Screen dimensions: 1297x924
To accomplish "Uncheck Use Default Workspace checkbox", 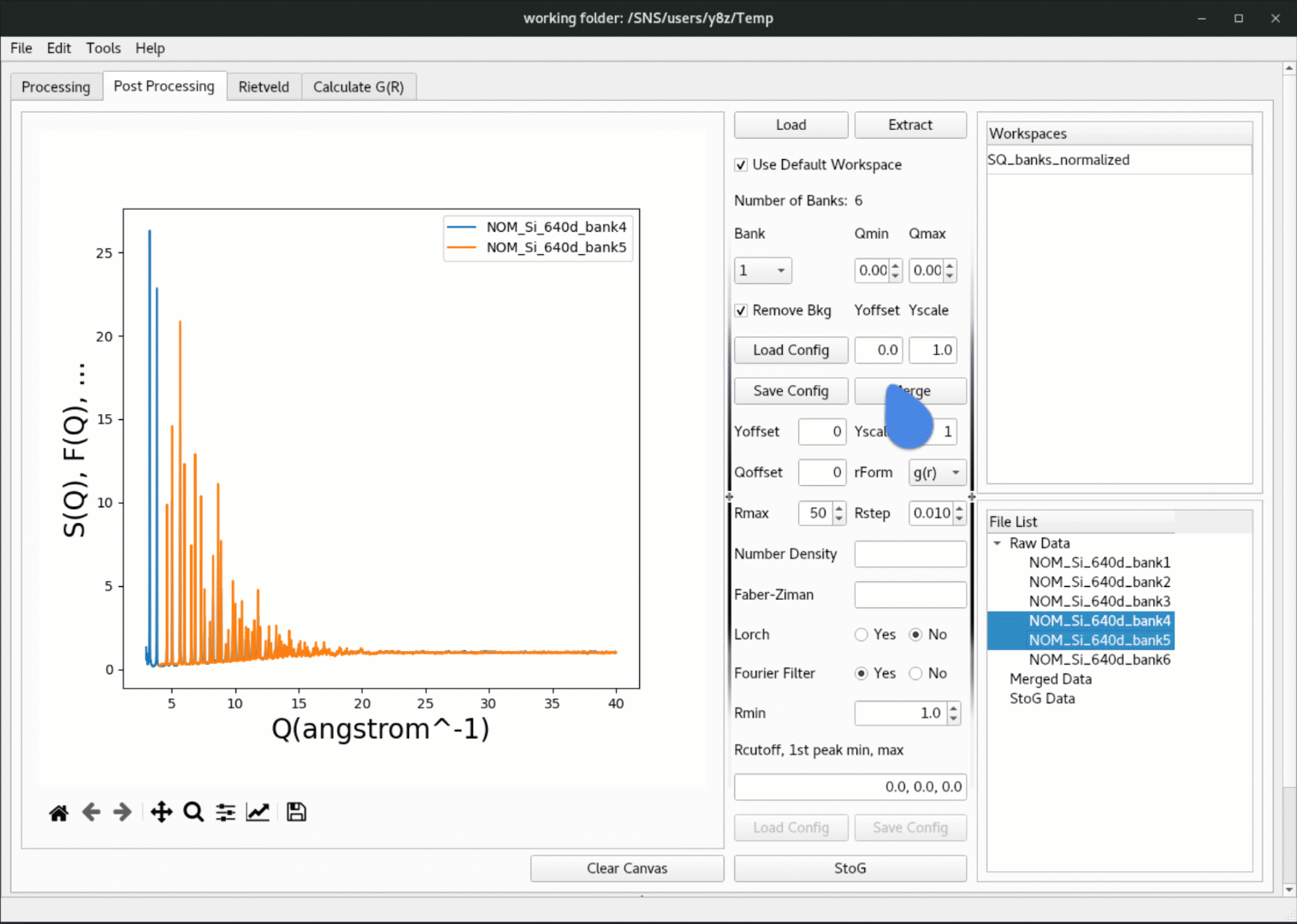I will [741, 165].
